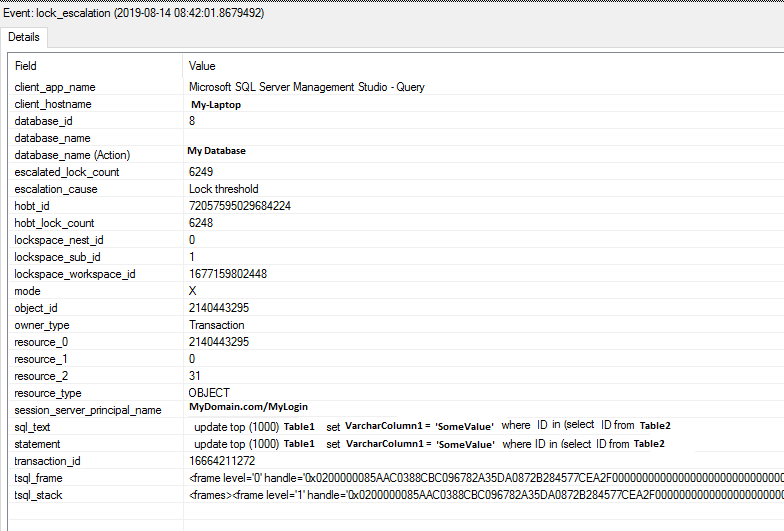This screenshot has width=784, height=531.
Task: Select the escalated_lock_count field
Action: pos(67,172)
